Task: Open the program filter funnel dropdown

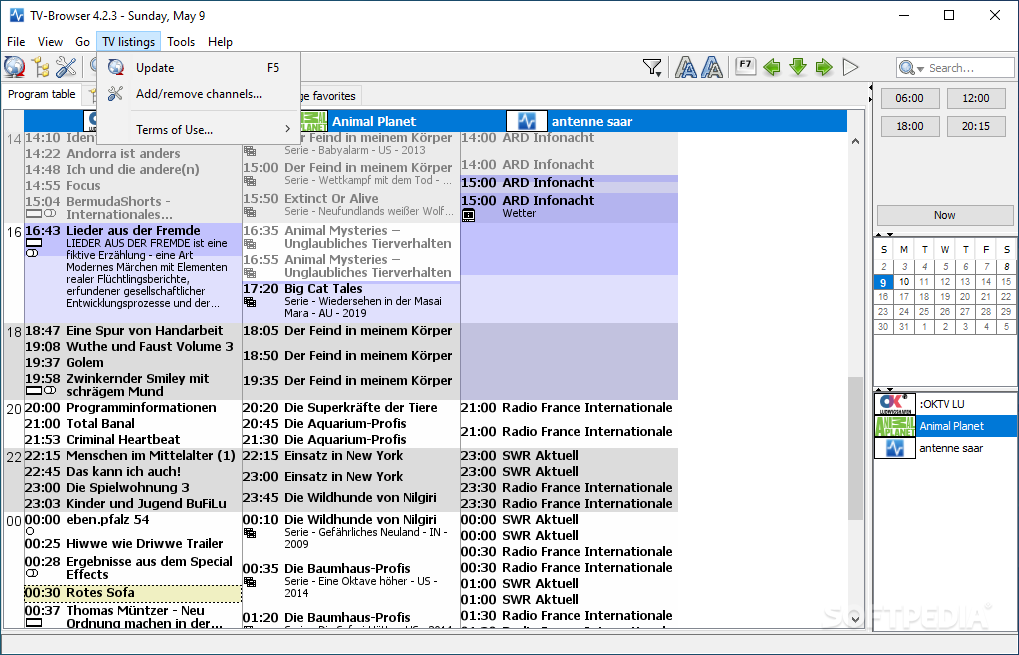Action: click(652, 67)
